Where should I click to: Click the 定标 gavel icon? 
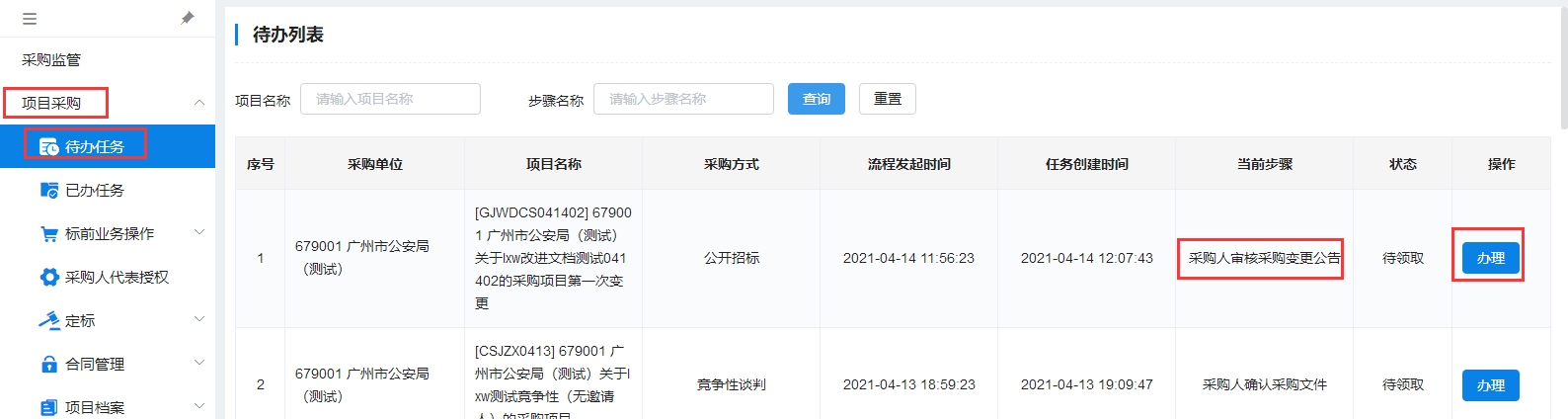pyautogui.click(x=48, y=320)
